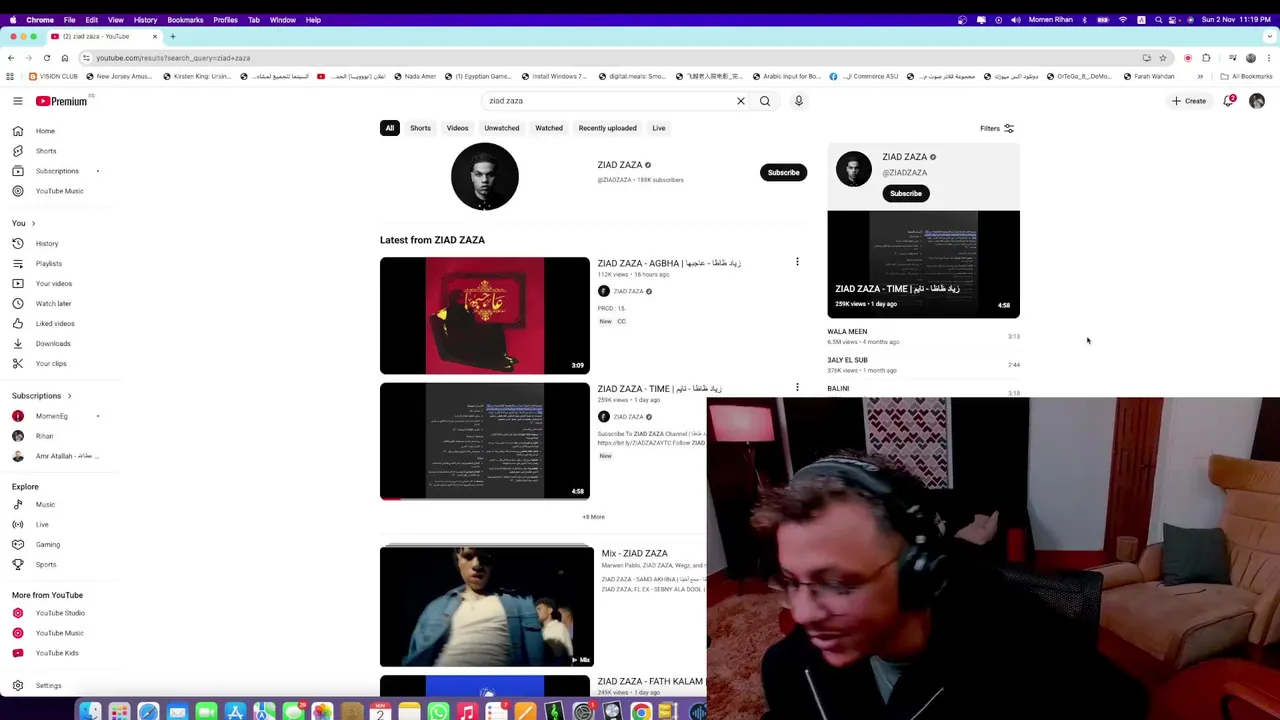Open the ZIAD ZAZA channel avatar
This screenshot has width=1280, height=720.
coord(485,177)
